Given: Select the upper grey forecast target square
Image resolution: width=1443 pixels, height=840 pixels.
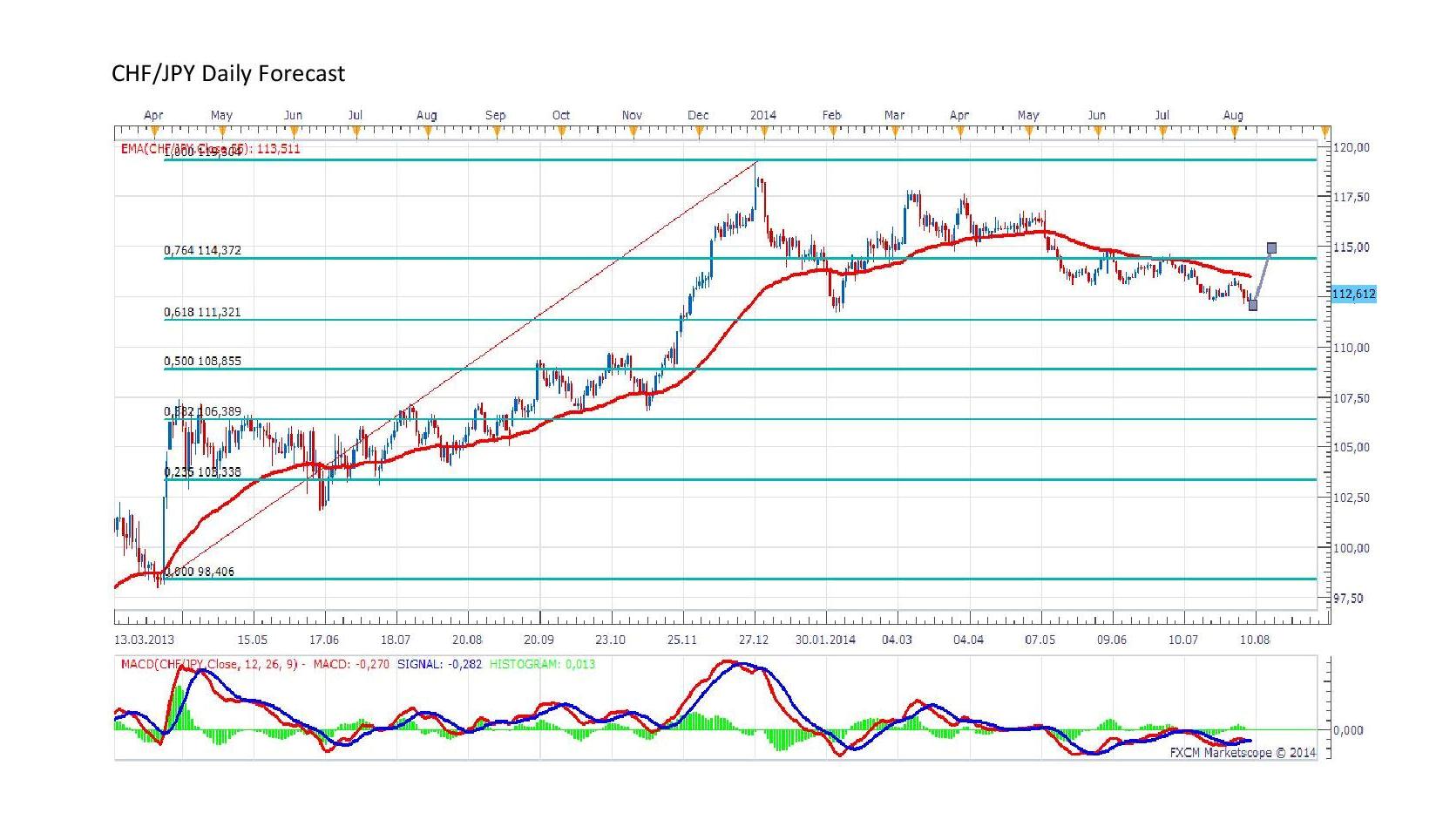Looking at the screenshot, I should (x=1271, y=248).
